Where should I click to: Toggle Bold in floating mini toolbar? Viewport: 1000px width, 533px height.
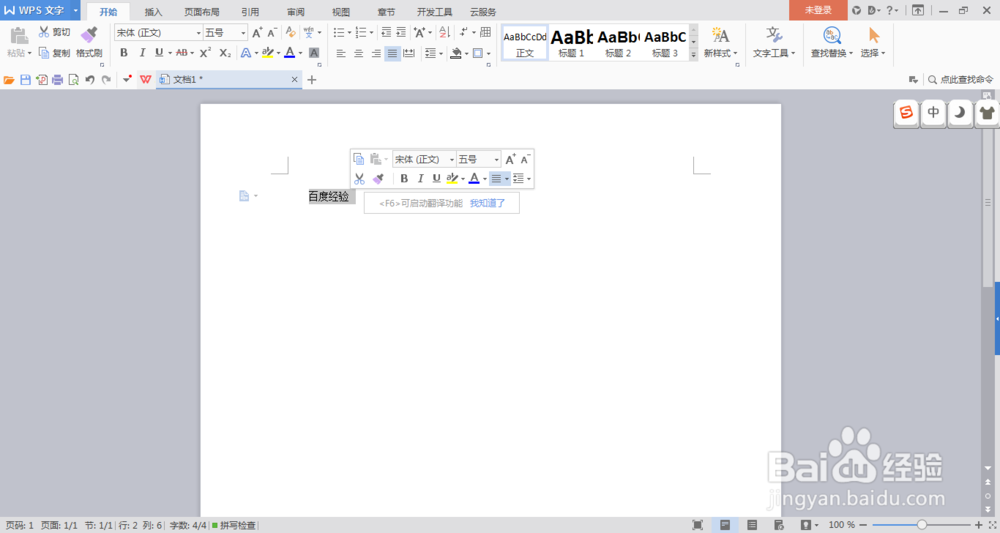point(404,179)
